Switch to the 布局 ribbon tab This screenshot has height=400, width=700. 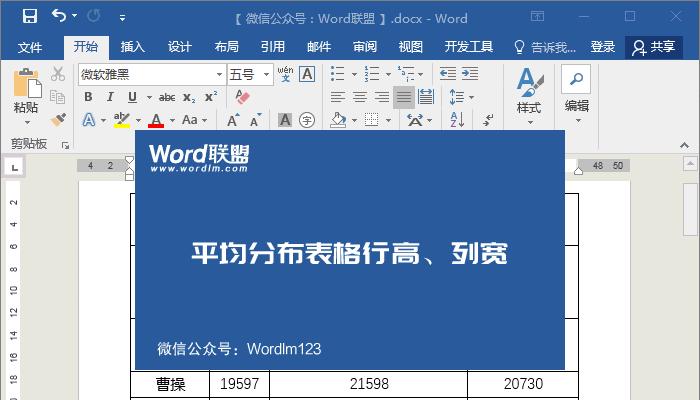[x=226, y=47]
